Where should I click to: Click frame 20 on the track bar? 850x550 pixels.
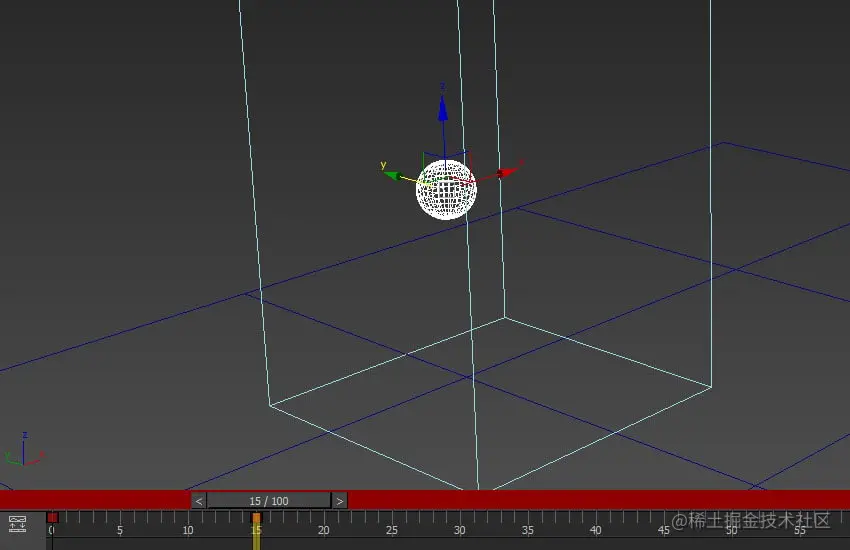324,530
